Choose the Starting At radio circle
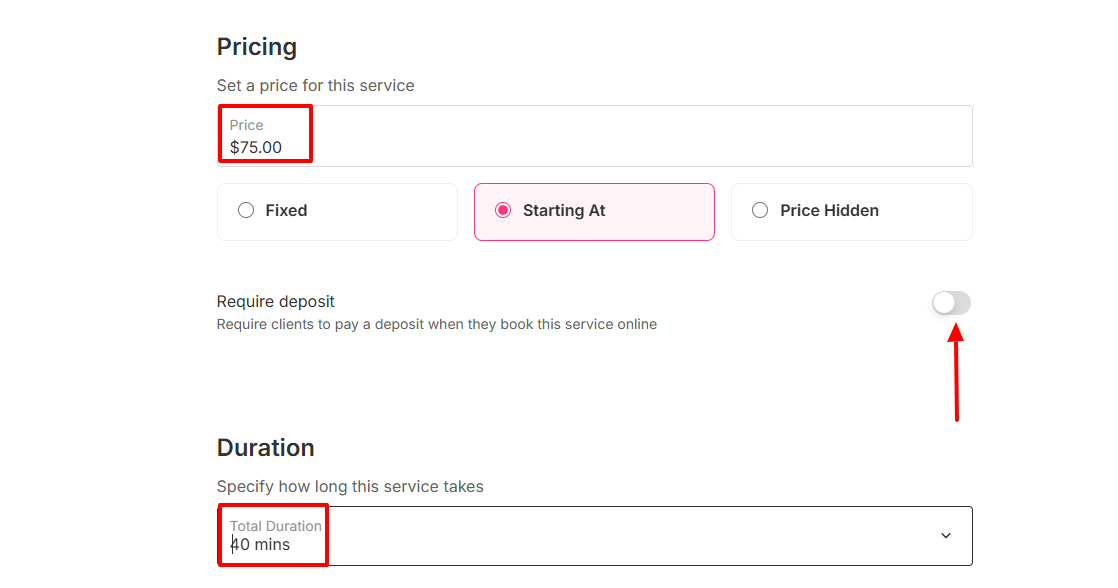Image resolution: width=1118 pixels, height=588 pixels. coord(503,211)
